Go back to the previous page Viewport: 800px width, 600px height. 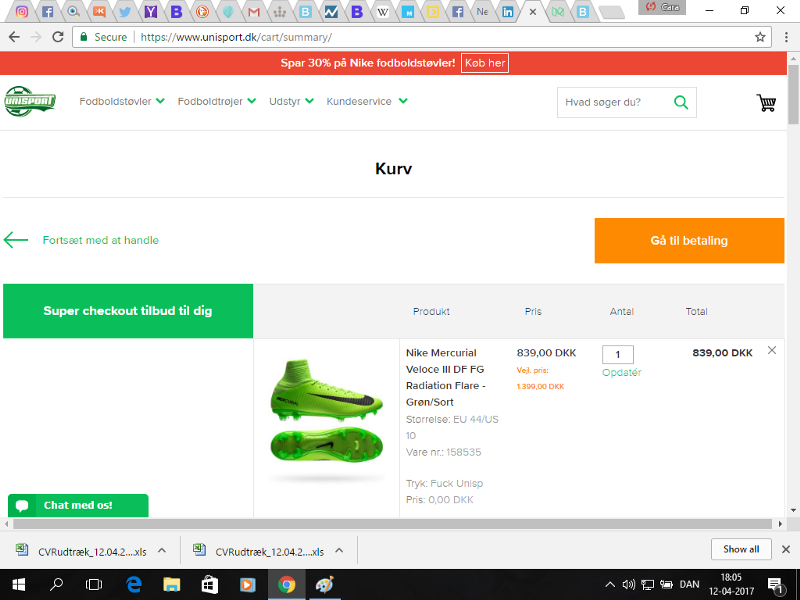pos(14,37)
